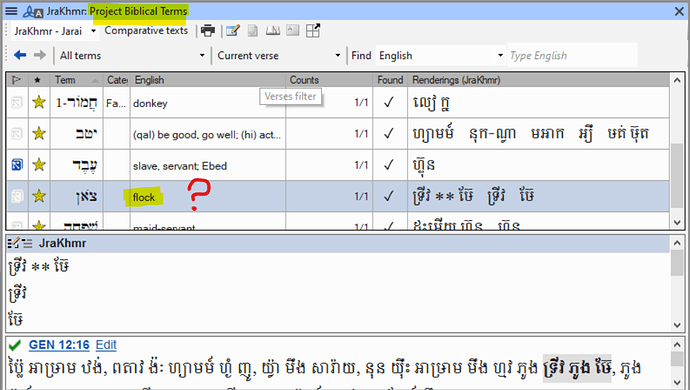The width and height of the screenshot is (690, 390).
Task: Click Comparative texts in the toolbar
Action: (x=146, y=30)
